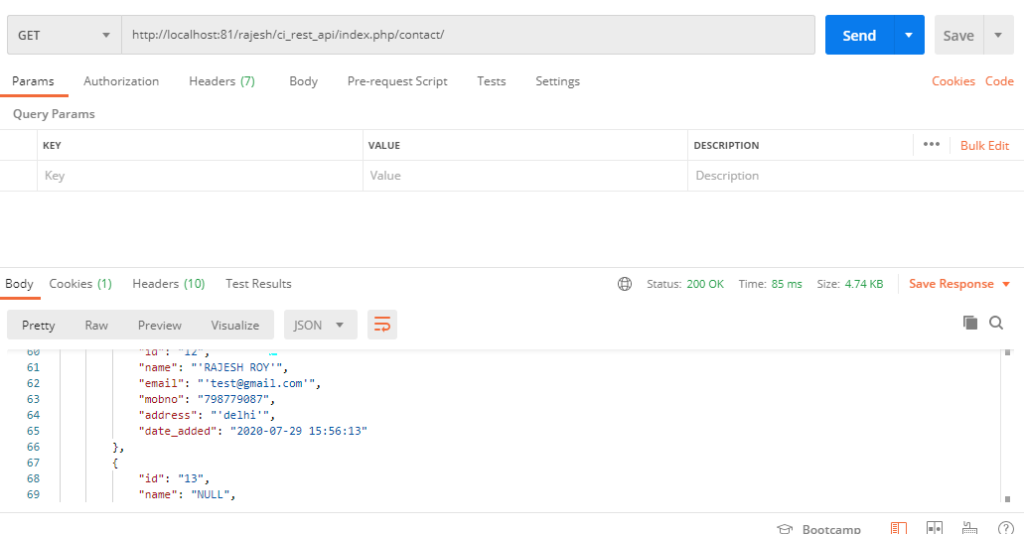Click the response size "4.74 KB"

click(x=863, y=284)
